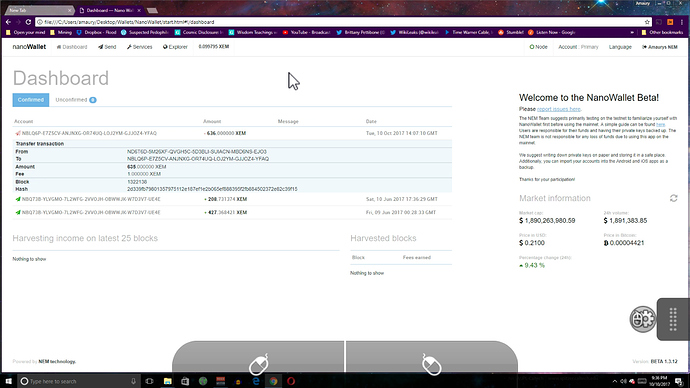Viewport: 690px width, 388px height.
Task: Open the mouse settings gear overlay
Action: pos(642,319)
